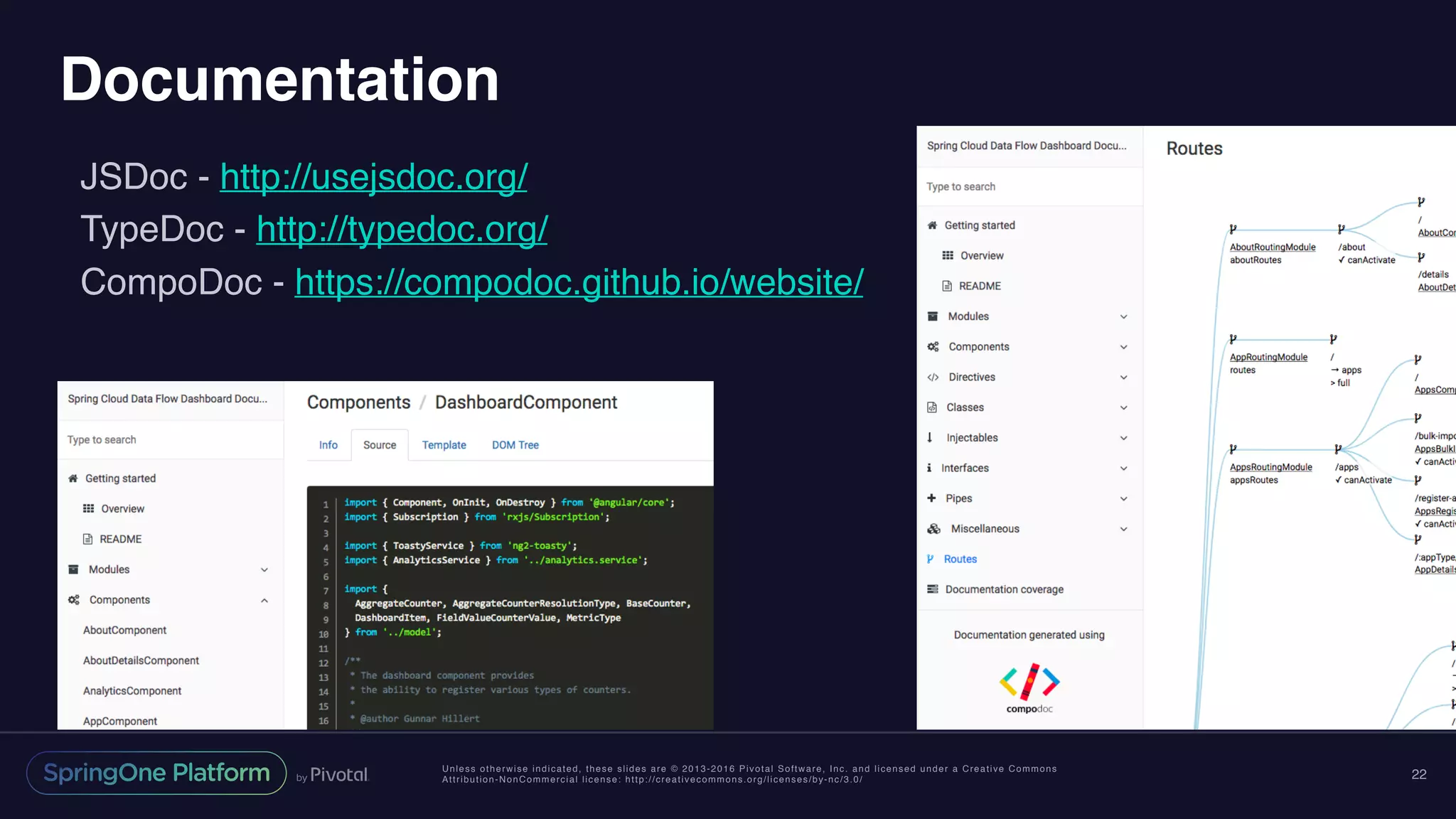This screenshot has width=1456, height=819.
Task: Click the Documentation coverage icon
Action: point(932,589)
